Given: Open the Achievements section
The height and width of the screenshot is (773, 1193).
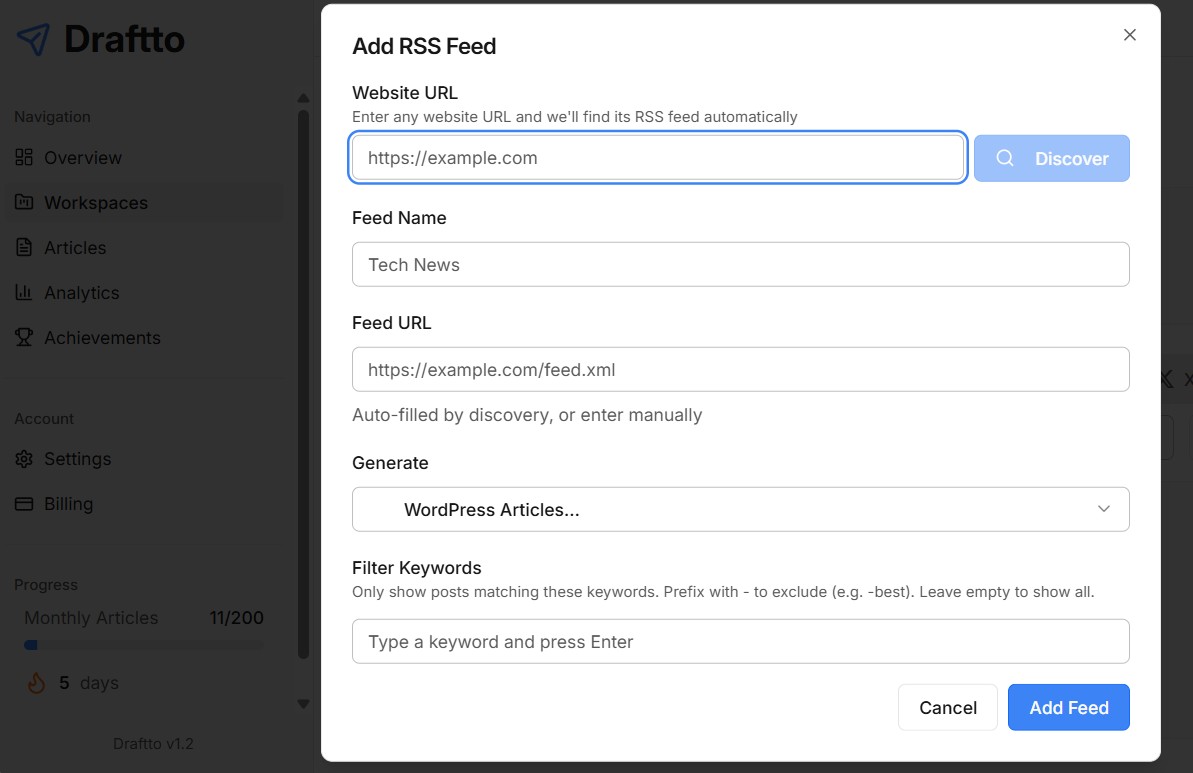Looking at the screenshot, I should [x=145, y=337].
